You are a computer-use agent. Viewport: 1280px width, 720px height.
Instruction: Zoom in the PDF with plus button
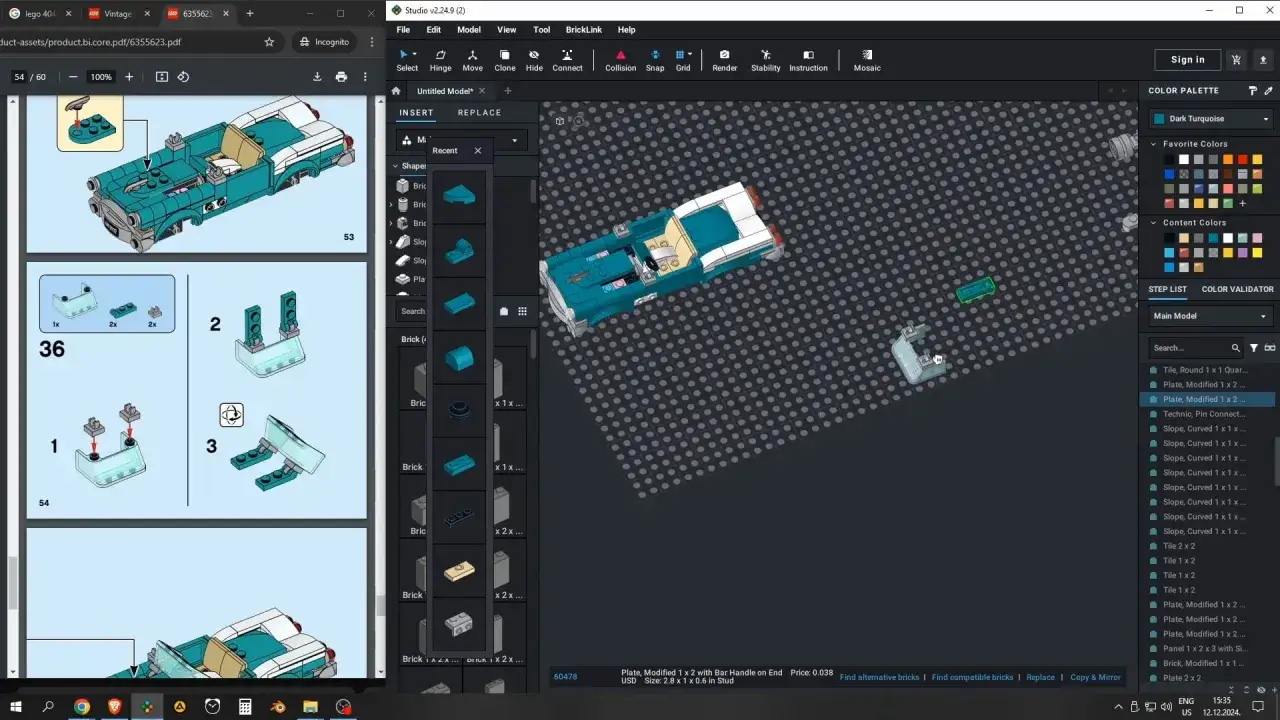(x=129, y=77)
